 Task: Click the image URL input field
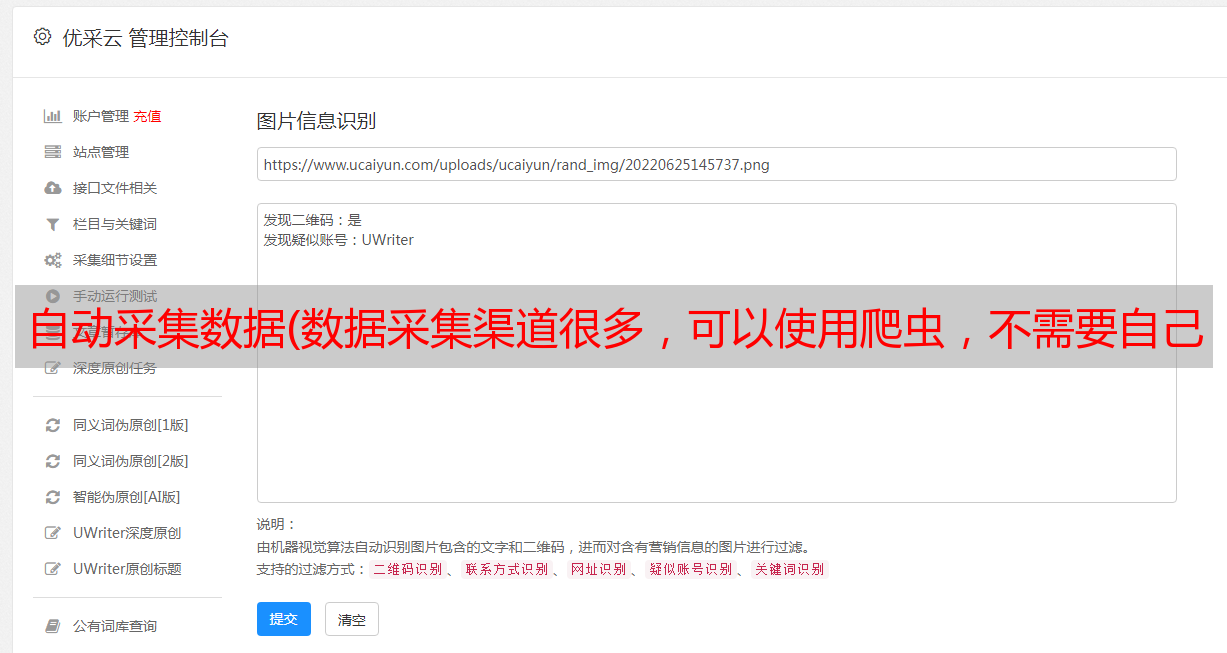pos(716,164)
